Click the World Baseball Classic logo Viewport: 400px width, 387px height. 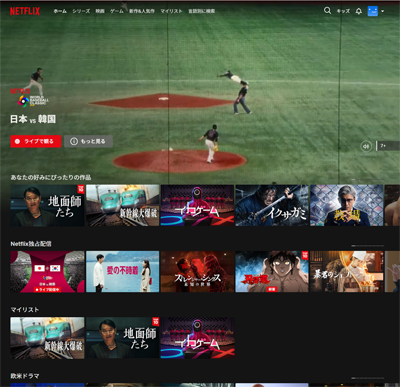(33, 101)
